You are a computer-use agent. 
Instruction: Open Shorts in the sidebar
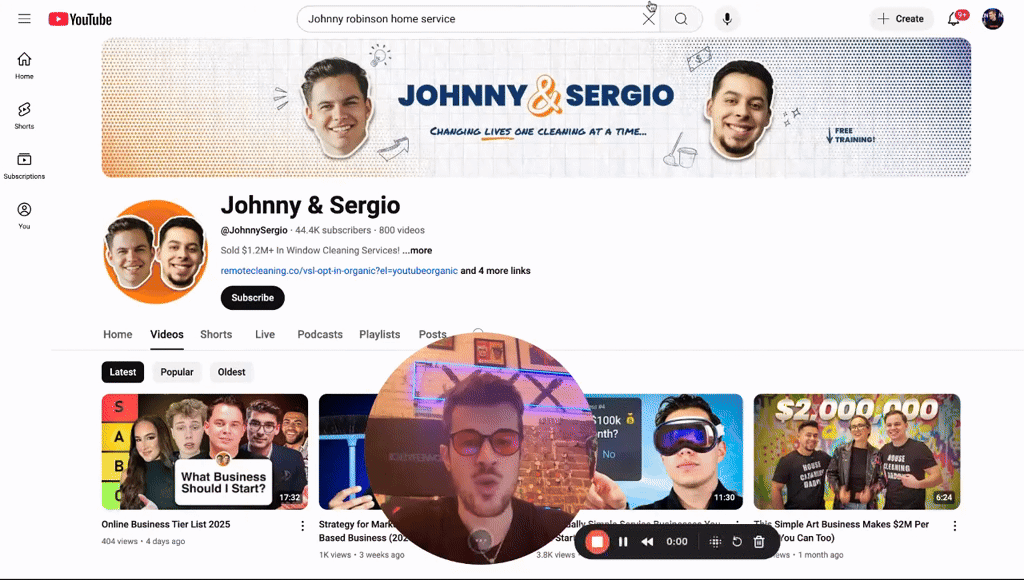coord(24,116)
